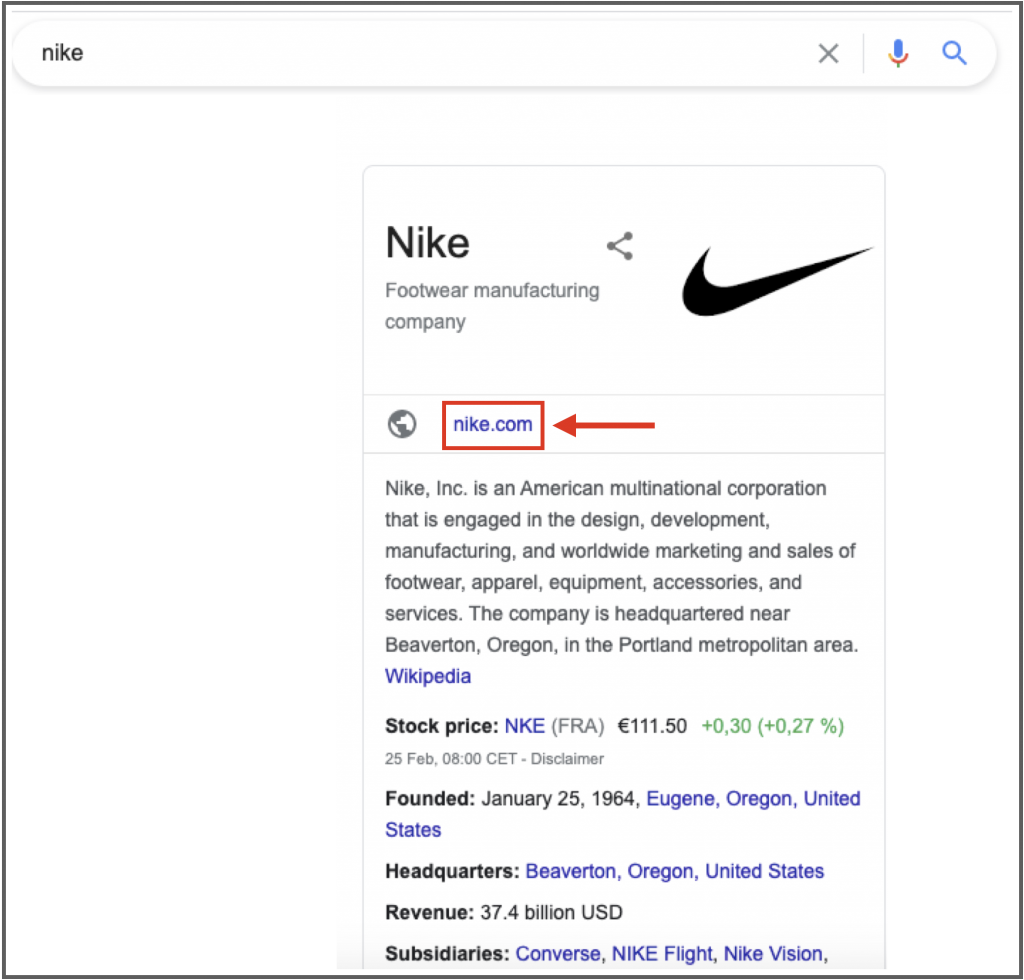Screen dimensions: 1024x980
Task: Click the Nike, Inc. description paragraph
Action: click(x=621, y=566)
